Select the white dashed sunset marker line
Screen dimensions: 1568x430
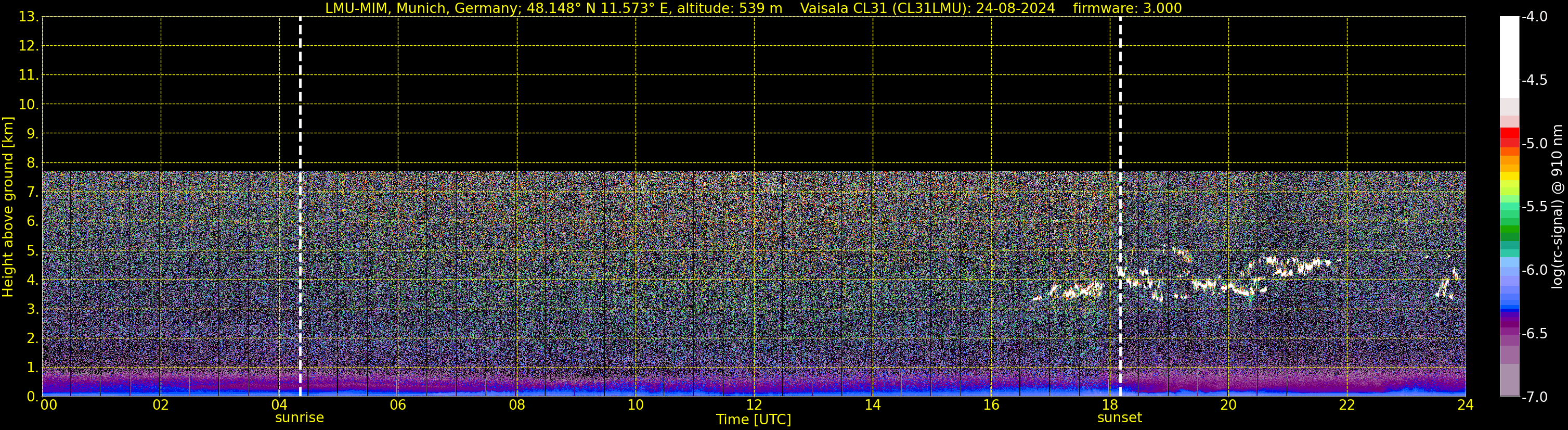point(1120,207)
